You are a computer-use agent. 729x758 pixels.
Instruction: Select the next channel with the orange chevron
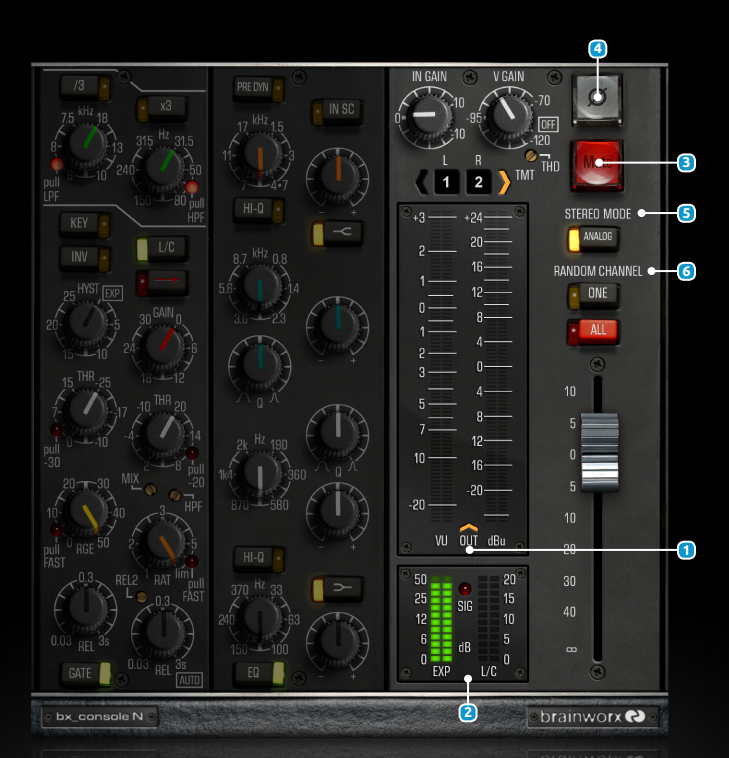click(x=504, y=183)
